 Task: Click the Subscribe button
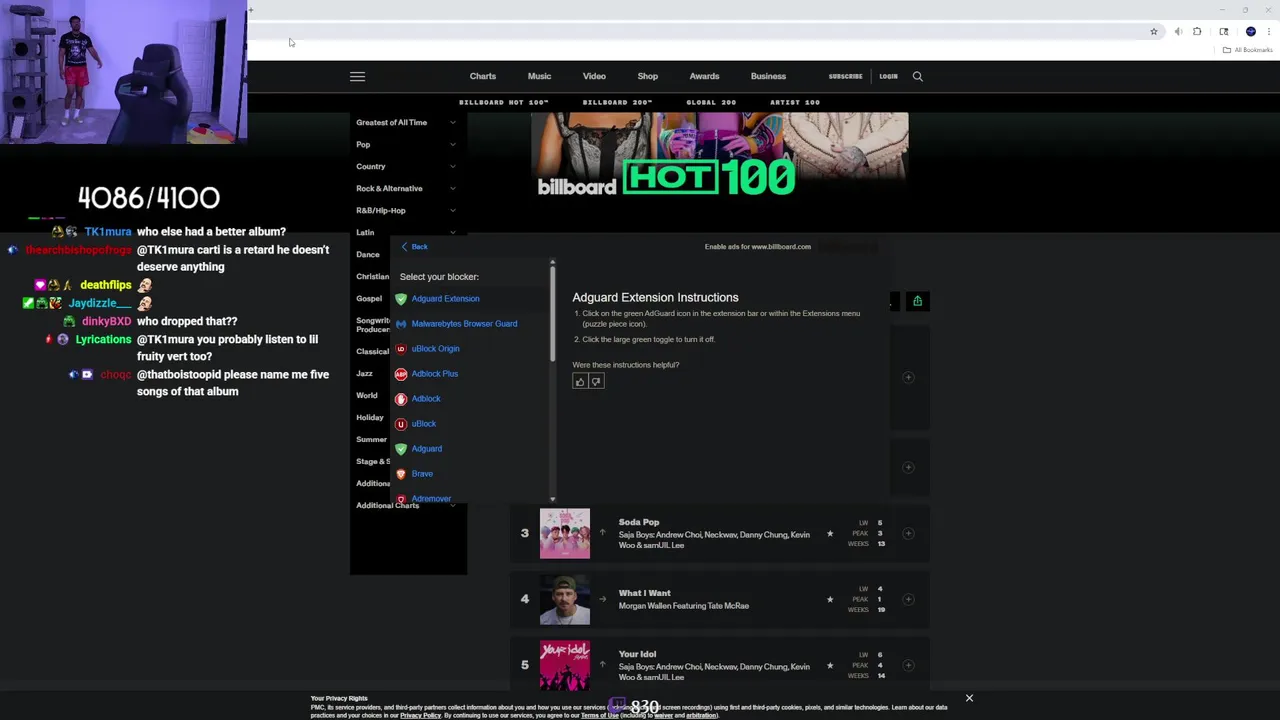pyautogui.click(x=845, y=76)
